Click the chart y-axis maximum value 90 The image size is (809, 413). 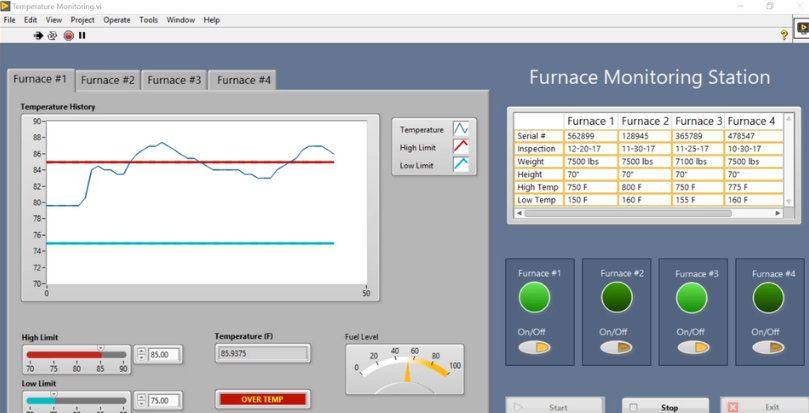coord(37,121)
